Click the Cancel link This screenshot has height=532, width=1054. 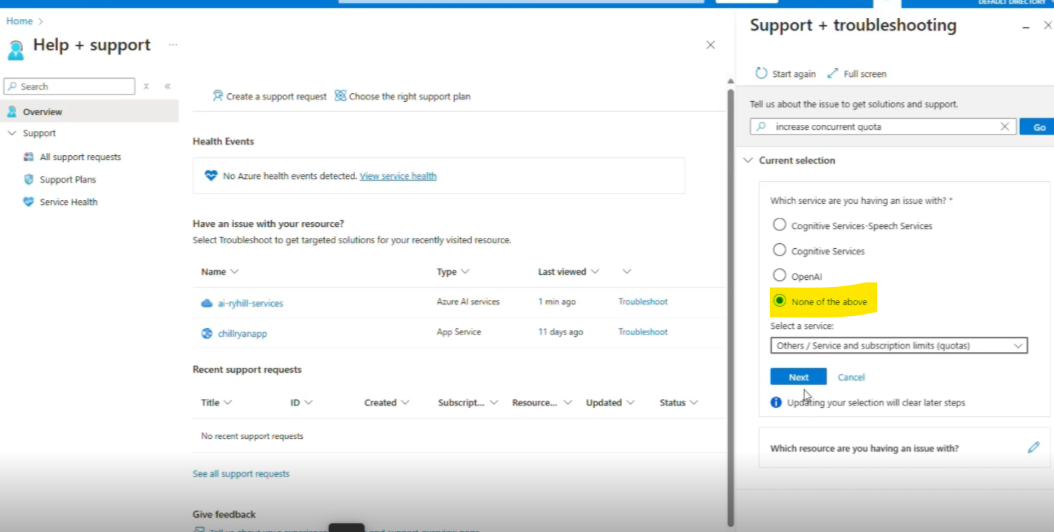851,377
